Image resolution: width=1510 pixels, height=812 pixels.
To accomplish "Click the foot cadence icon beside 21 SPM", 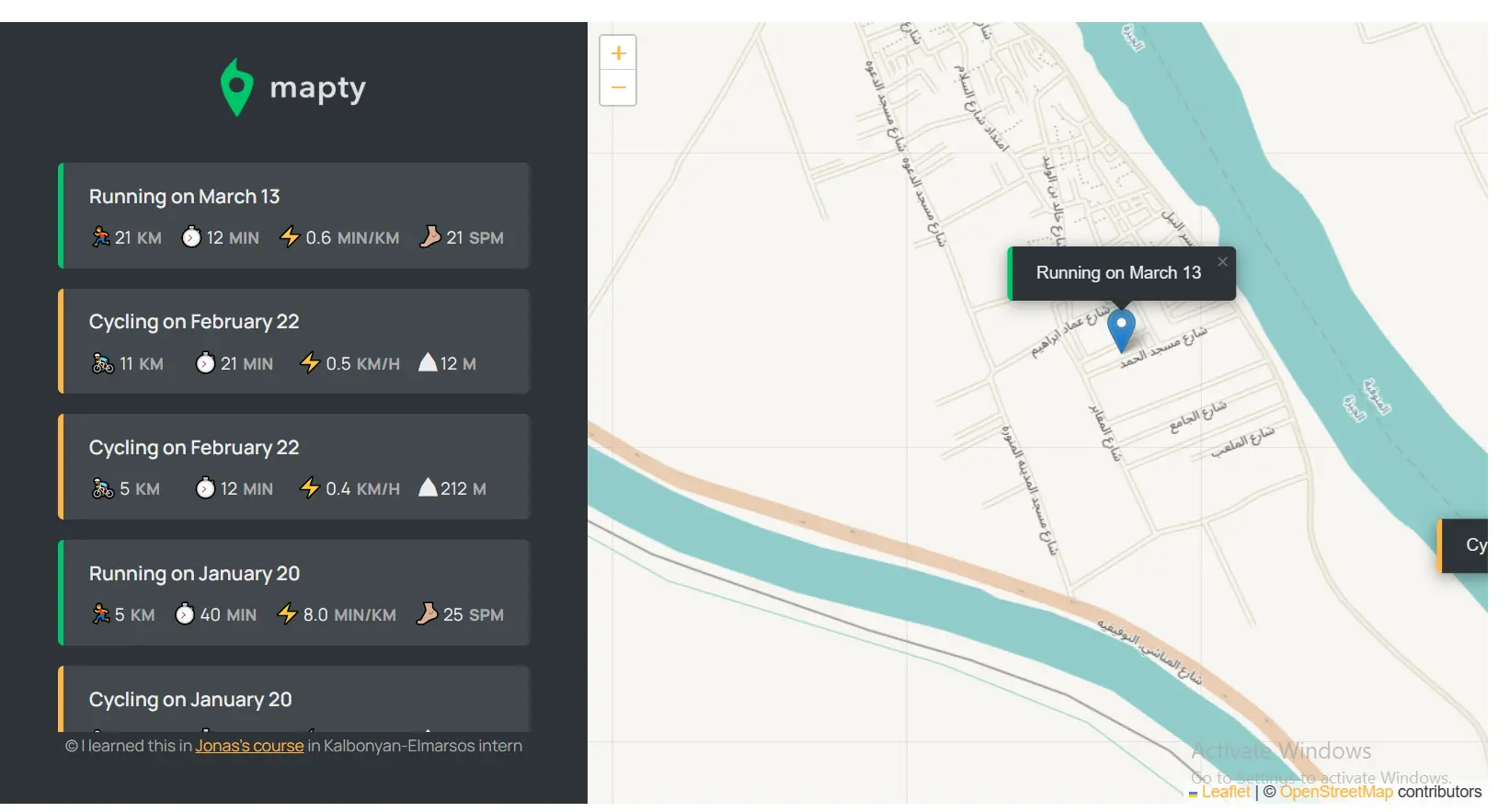I will tap(429, 237).
